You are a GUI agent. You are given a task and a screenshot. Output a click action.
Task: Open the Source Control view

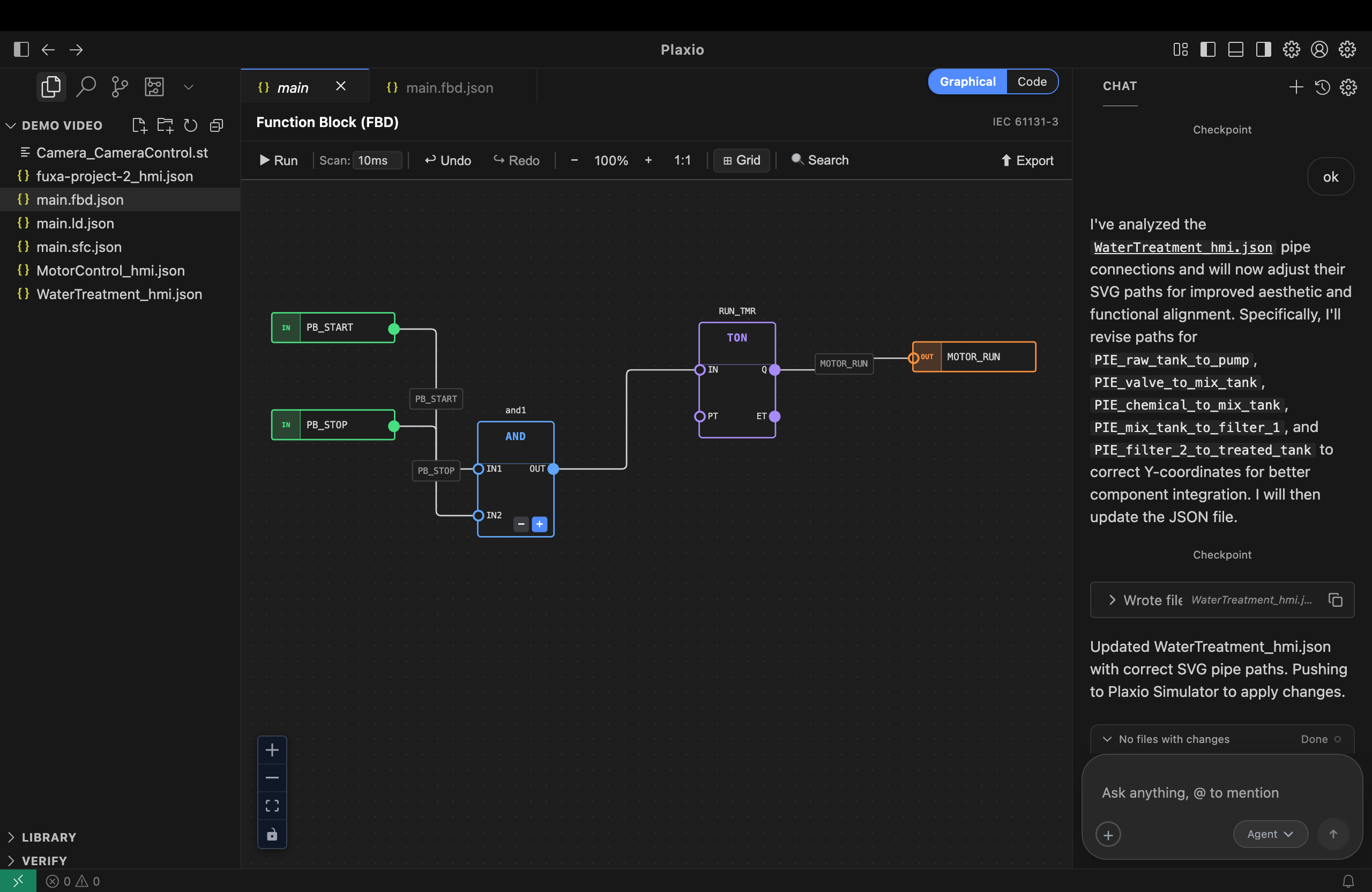click(x=120, y=87)
